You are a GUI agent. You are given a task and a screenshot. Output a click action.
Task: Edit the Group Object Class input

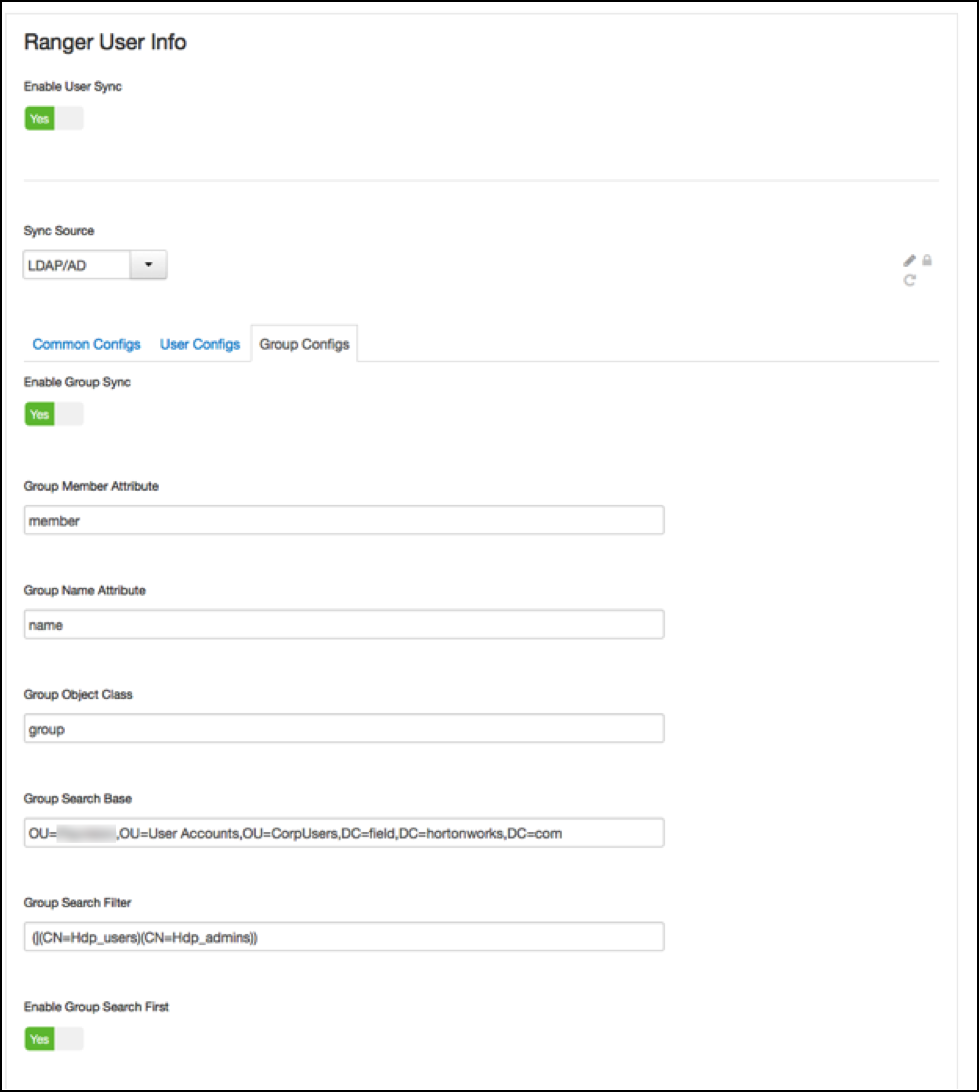click(344, 729)
